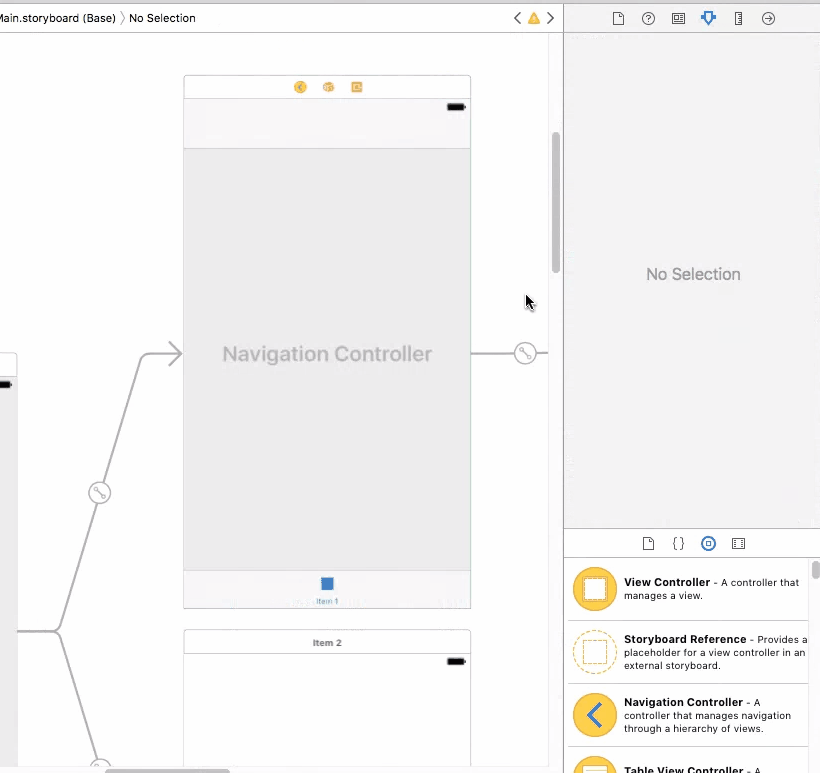The width and height of the screenshot is (820, 773).
Task: Show the Identity inspector
Action: click(678, 19)
